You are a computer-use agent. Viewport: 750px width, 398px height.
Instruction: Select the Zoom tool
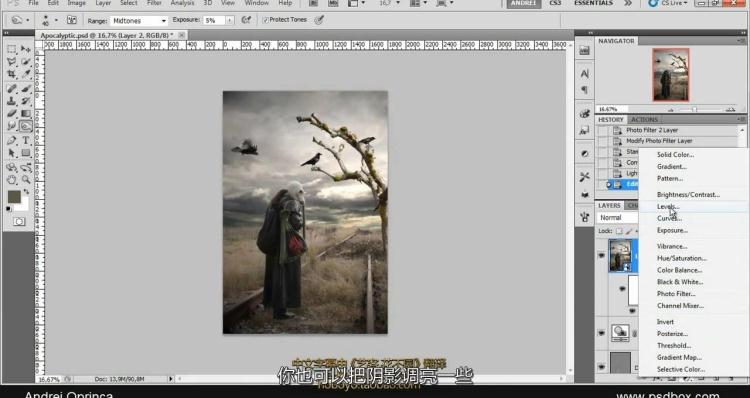point(26,180)
